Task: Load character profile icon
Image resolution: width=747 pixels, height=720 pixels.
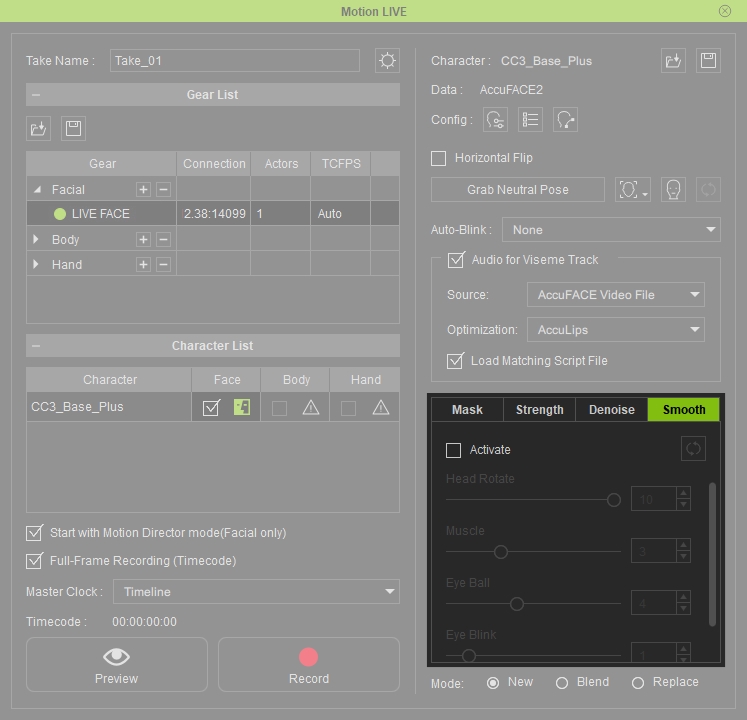Action: click(673, 61)
